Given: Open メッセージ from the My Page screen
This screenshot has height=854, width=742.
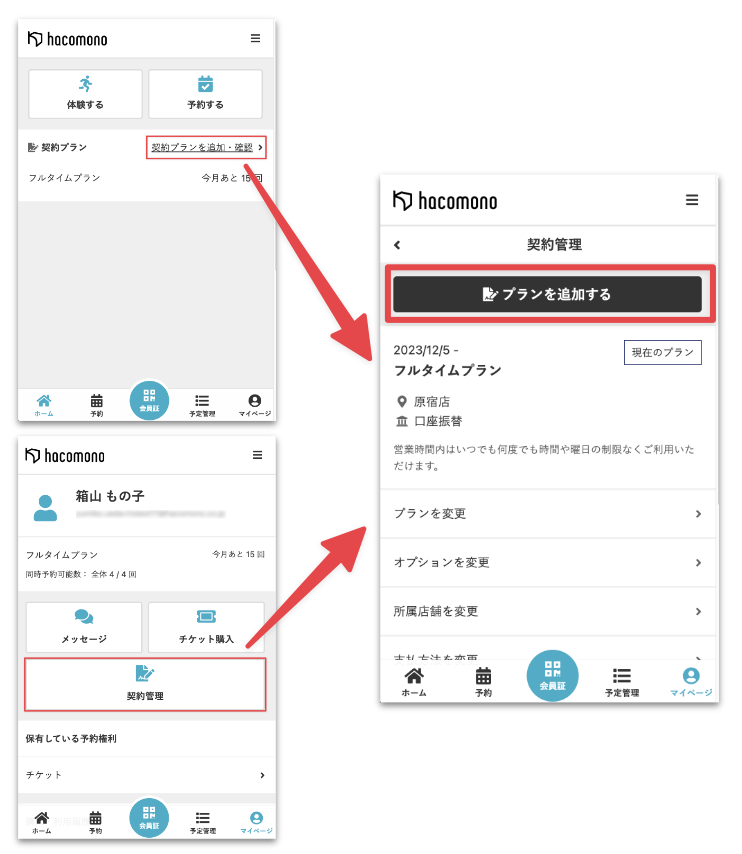Looking at the screenshot, I should tap(84, 627).
